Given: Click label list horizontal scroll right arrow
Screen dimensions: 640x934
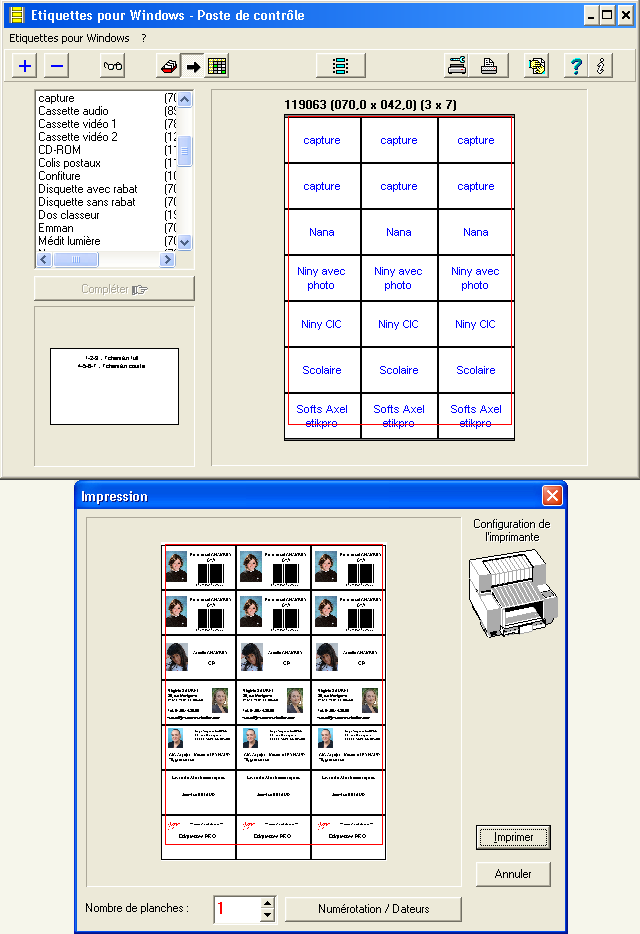Looking at the screenshot, I should (168, 260).
